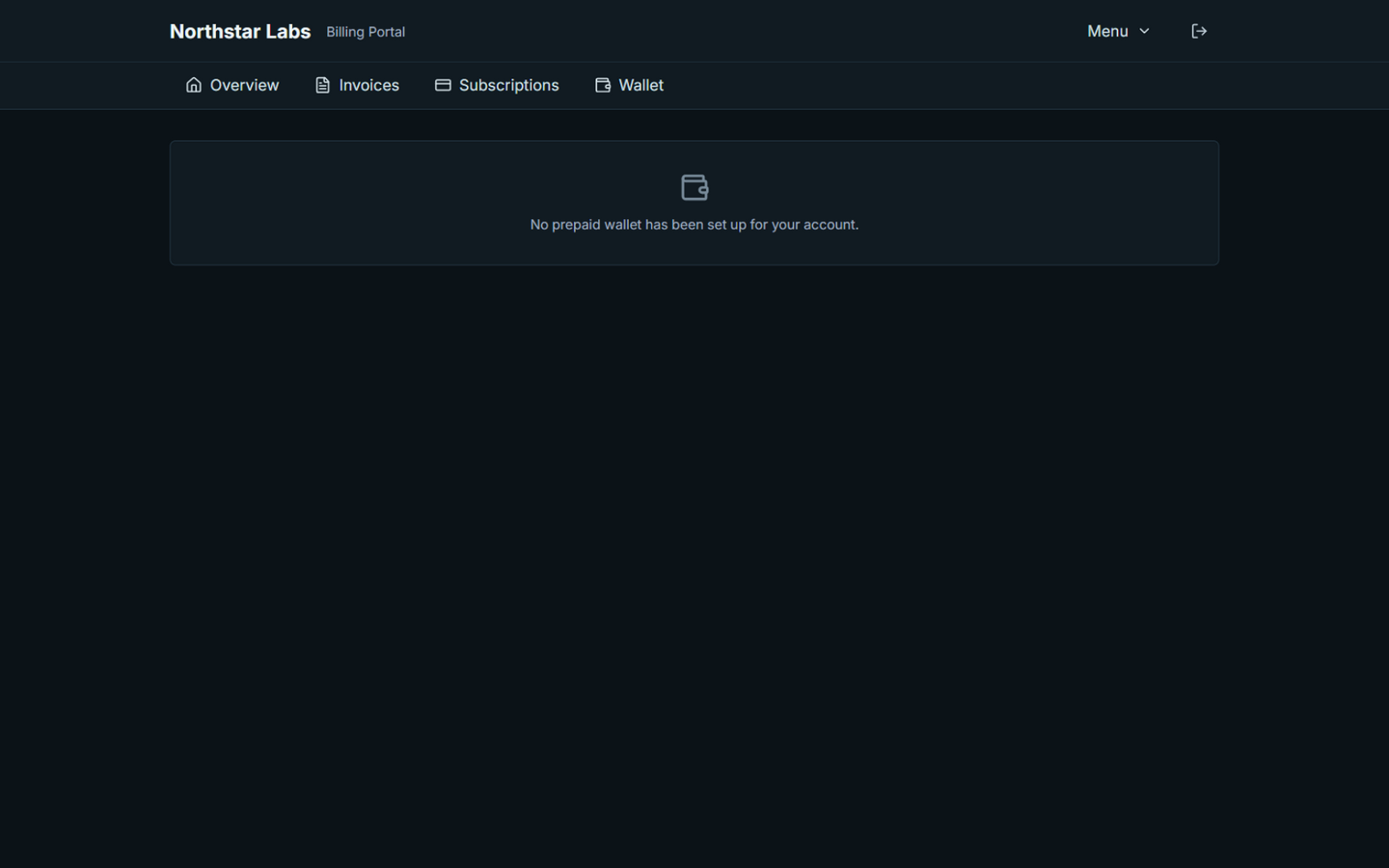Open the Invoices tab
The width and height of the screenshot is (1389, 868).
pyautogui.click(x=357, y=85)
